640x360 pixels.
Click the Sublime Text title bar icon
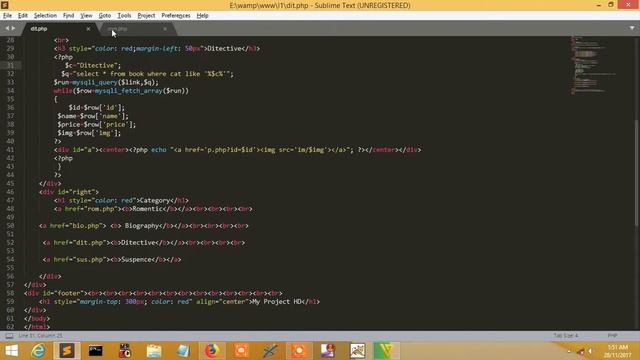pos(5,5)
